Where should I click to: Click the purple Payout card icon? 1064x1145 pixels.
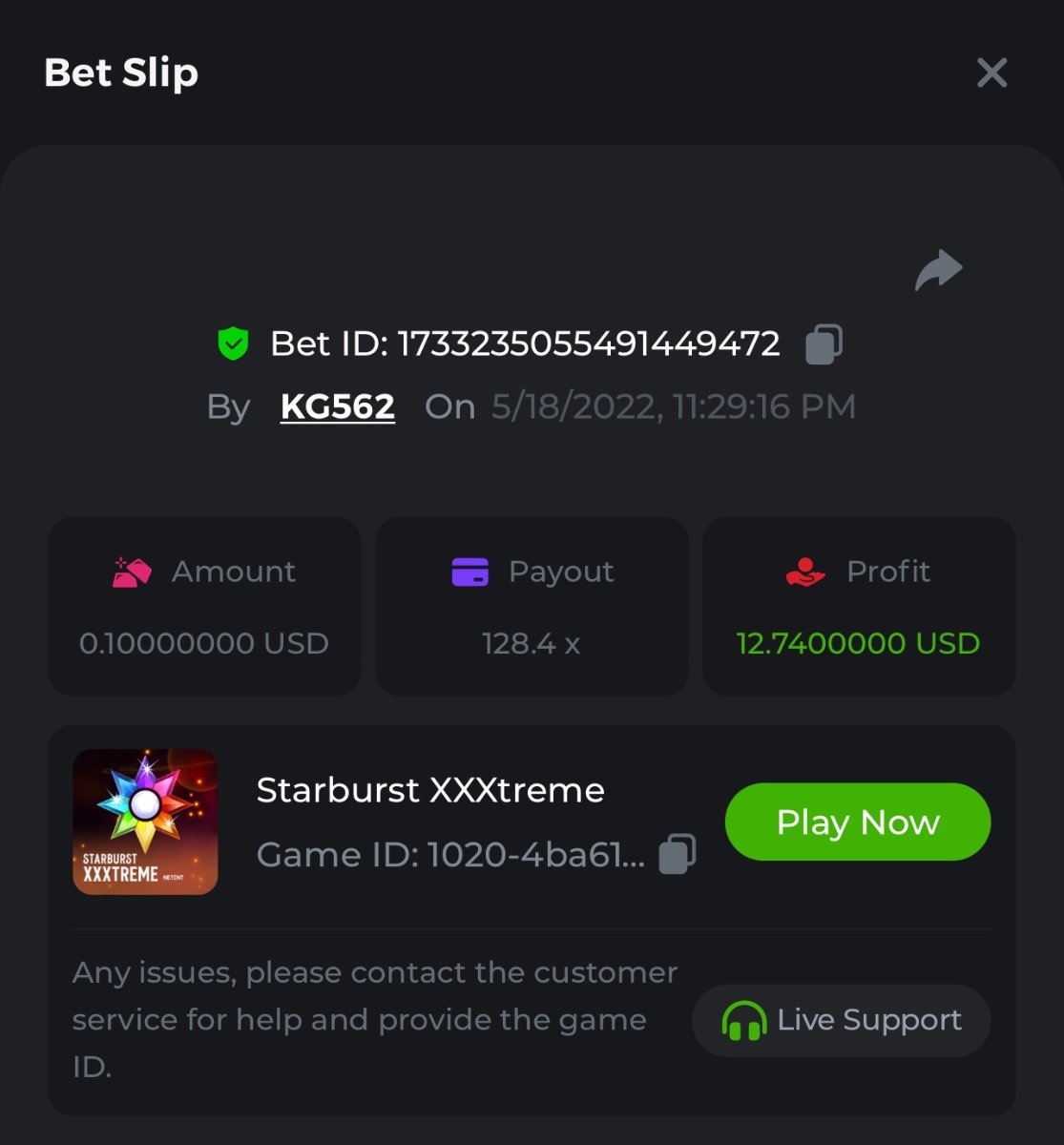click(x=469, y=572)
